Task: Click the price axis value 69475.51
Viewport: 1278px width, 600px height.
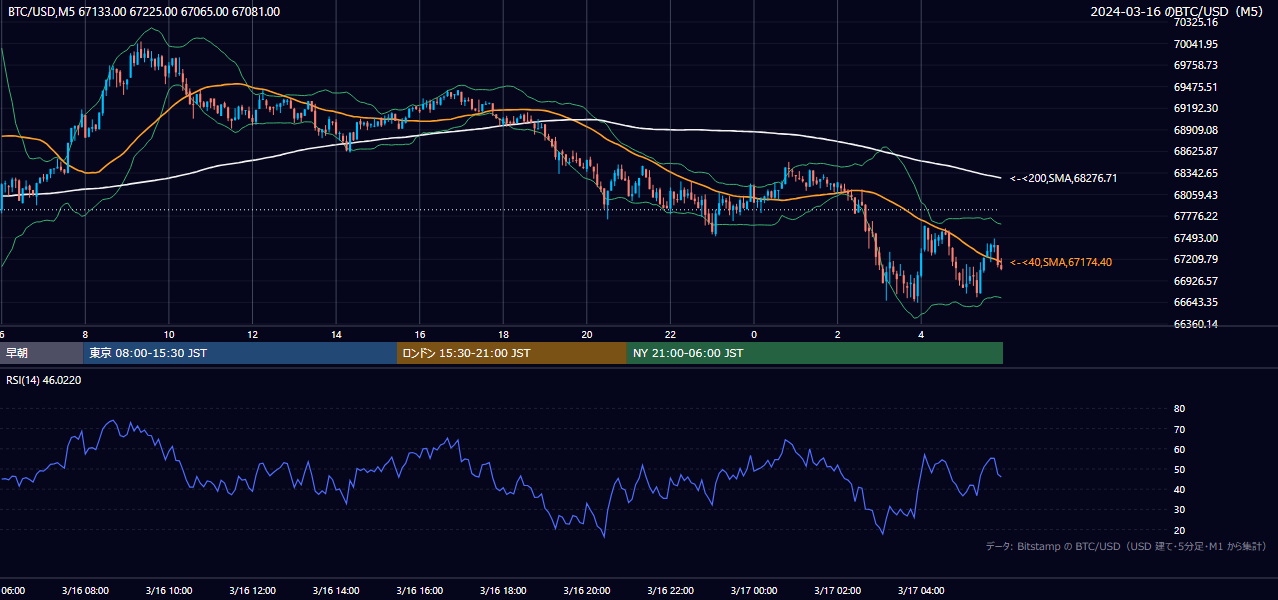Action: click(x=1195, y=87)
